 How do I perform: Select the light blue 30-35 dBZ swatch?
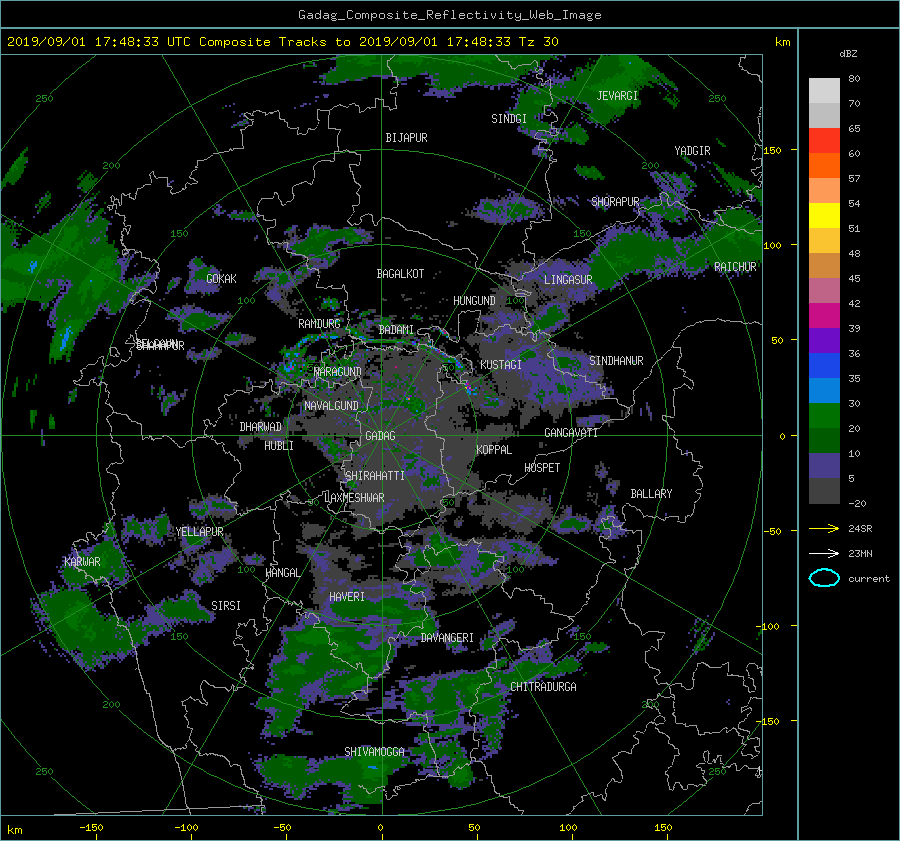tap(824, 390)
